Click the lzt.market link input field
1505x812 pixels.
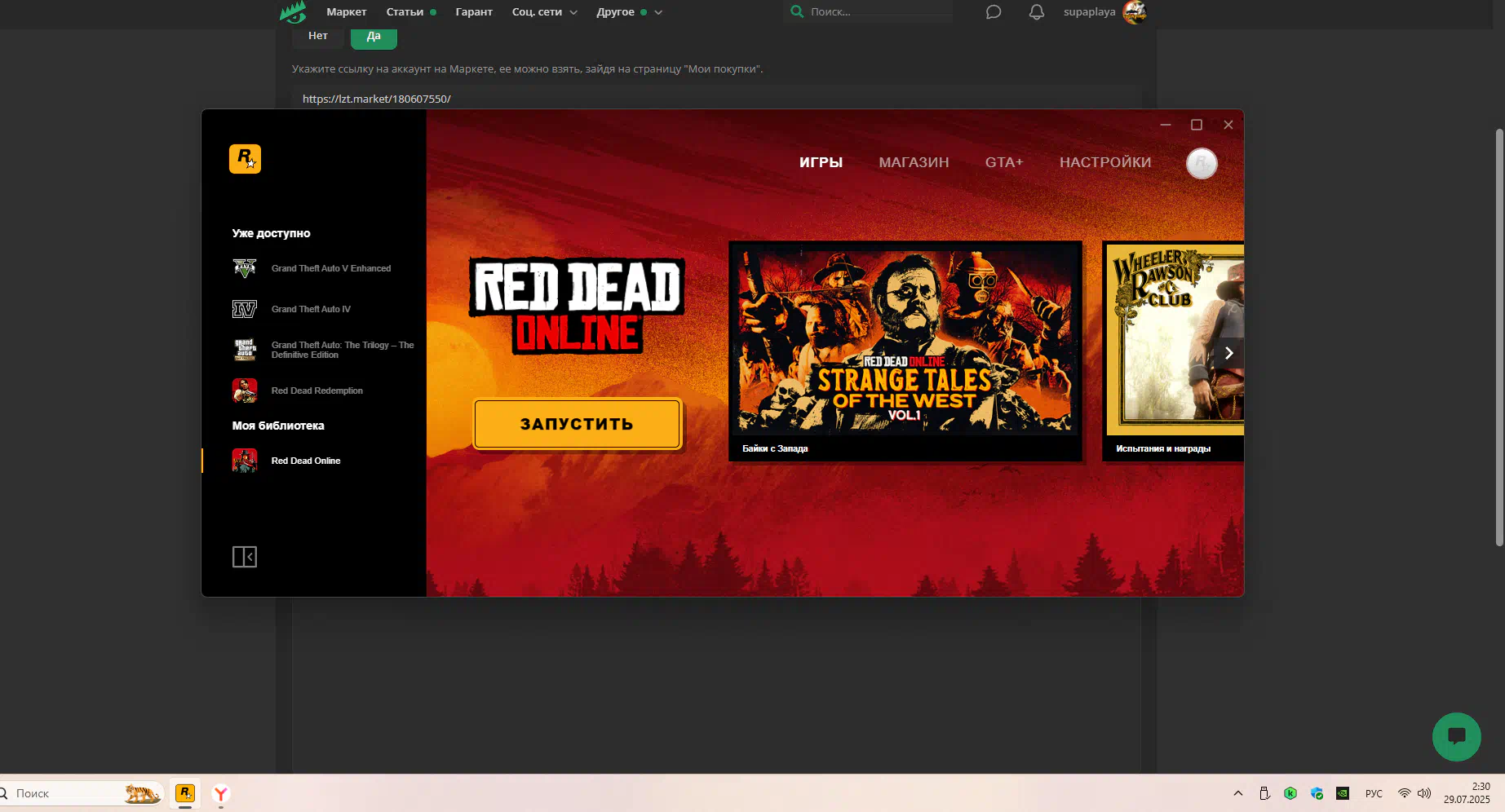click(715, 99)
